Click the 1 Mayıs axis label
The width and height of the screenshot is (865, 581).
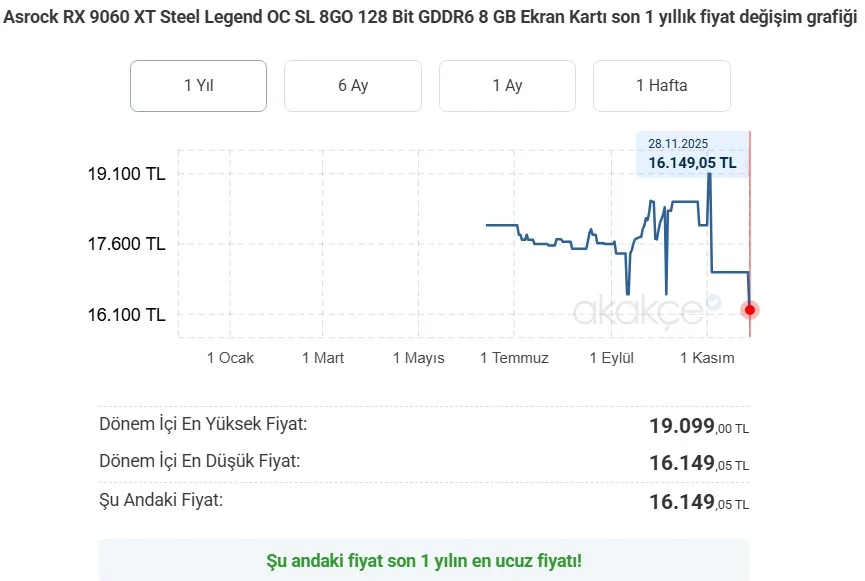[x=418, y=358]
